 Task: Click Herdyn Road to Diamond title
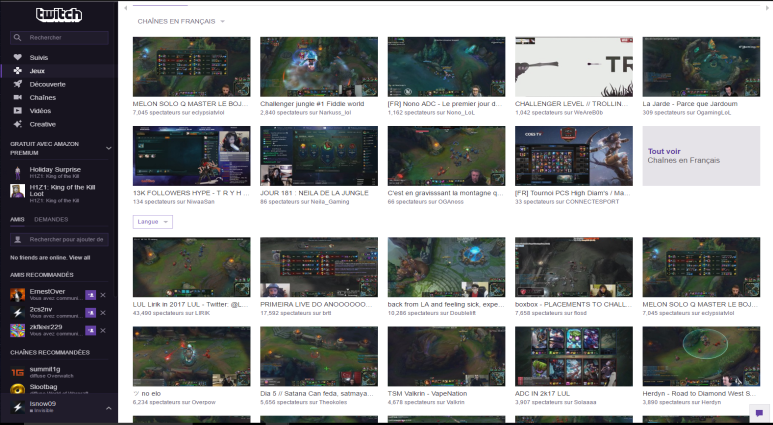pyautogui.click(x=699, y=393)
